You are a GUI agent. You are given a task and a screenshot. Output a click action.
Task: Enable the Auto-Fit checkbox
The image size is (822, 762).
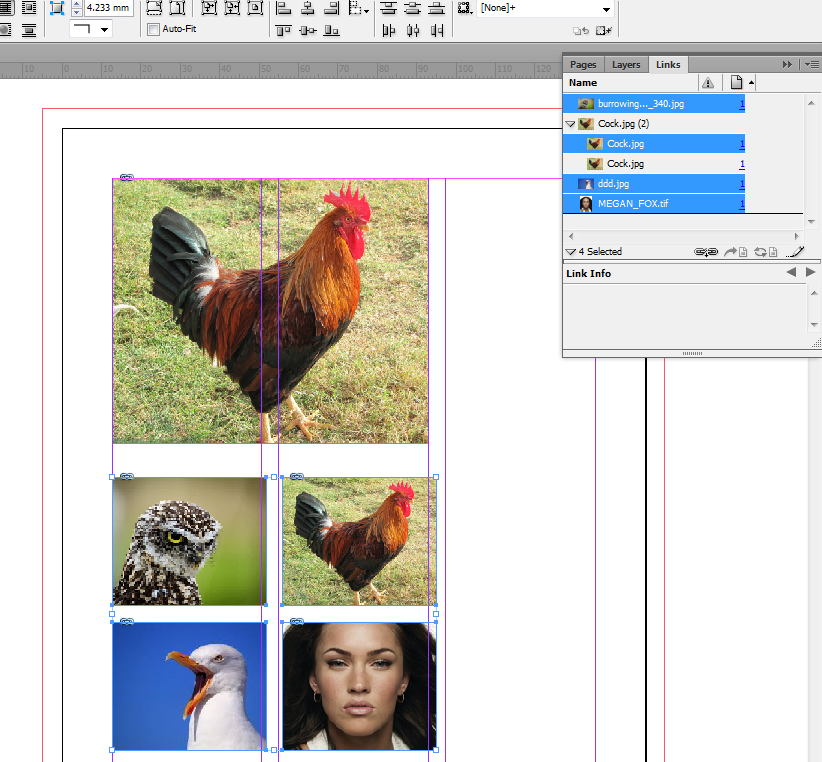pyautogui.click(x=153, y=29)
